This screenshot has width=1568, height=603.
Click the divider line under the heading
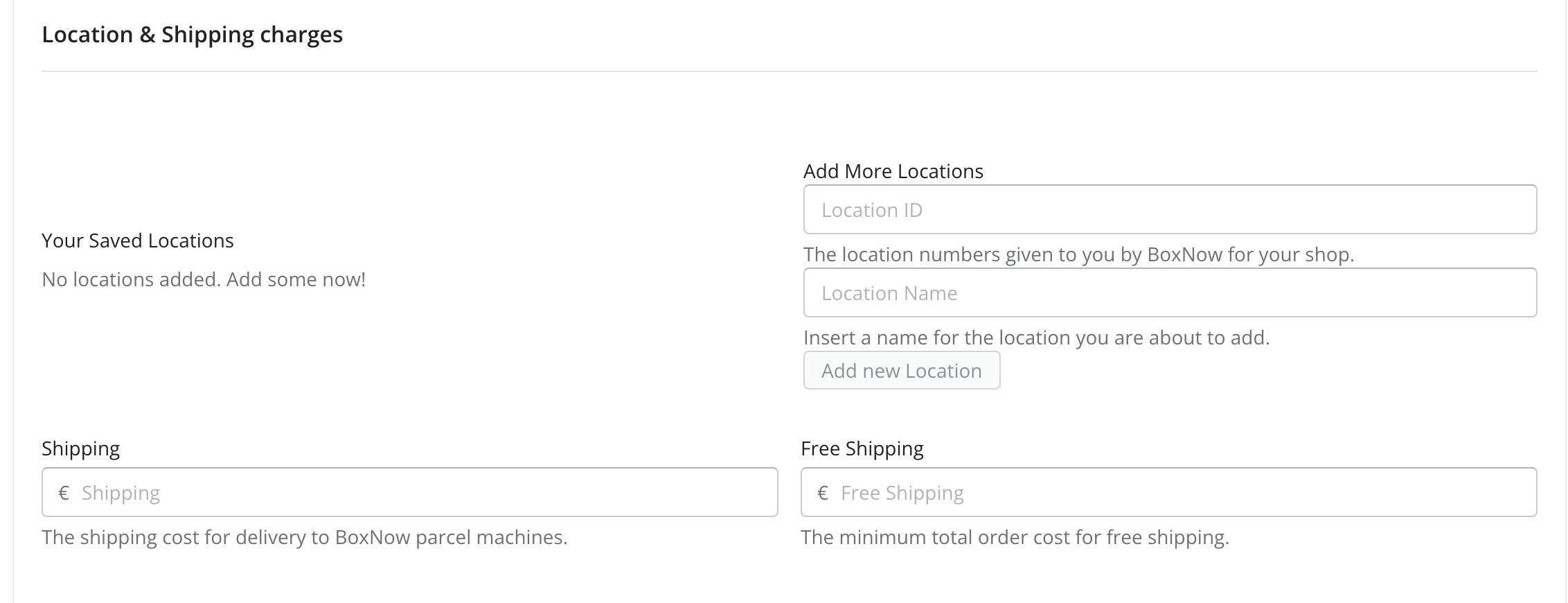(x=789, y=71)
